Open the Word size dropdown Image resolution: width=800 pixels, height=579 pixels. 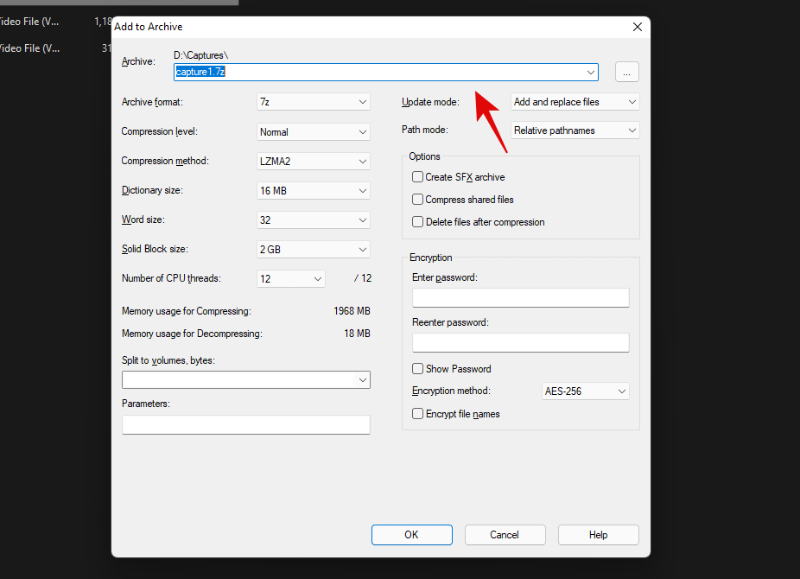(x=314, y=220)
